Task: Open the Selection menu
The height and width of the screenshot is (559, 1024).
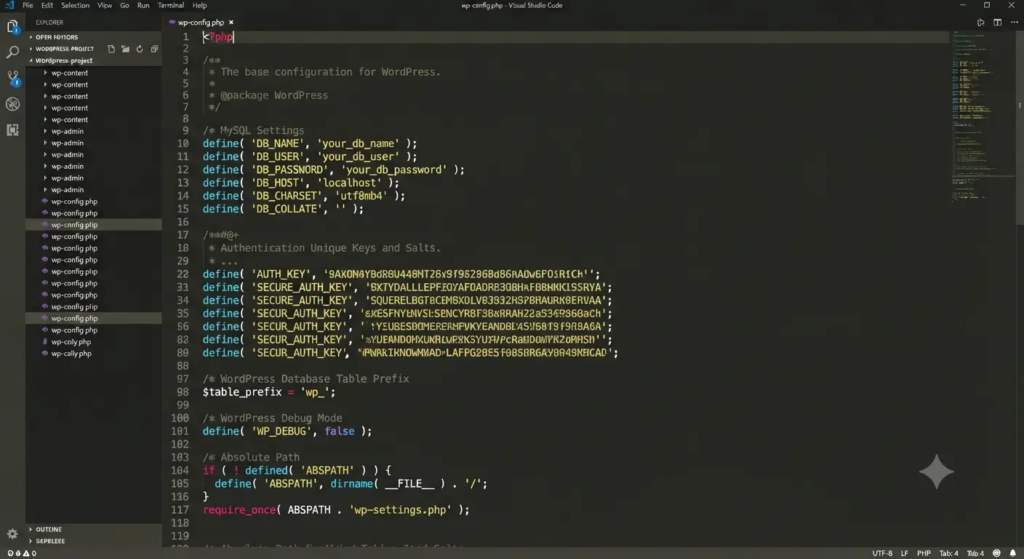Action: click(75, 5)
